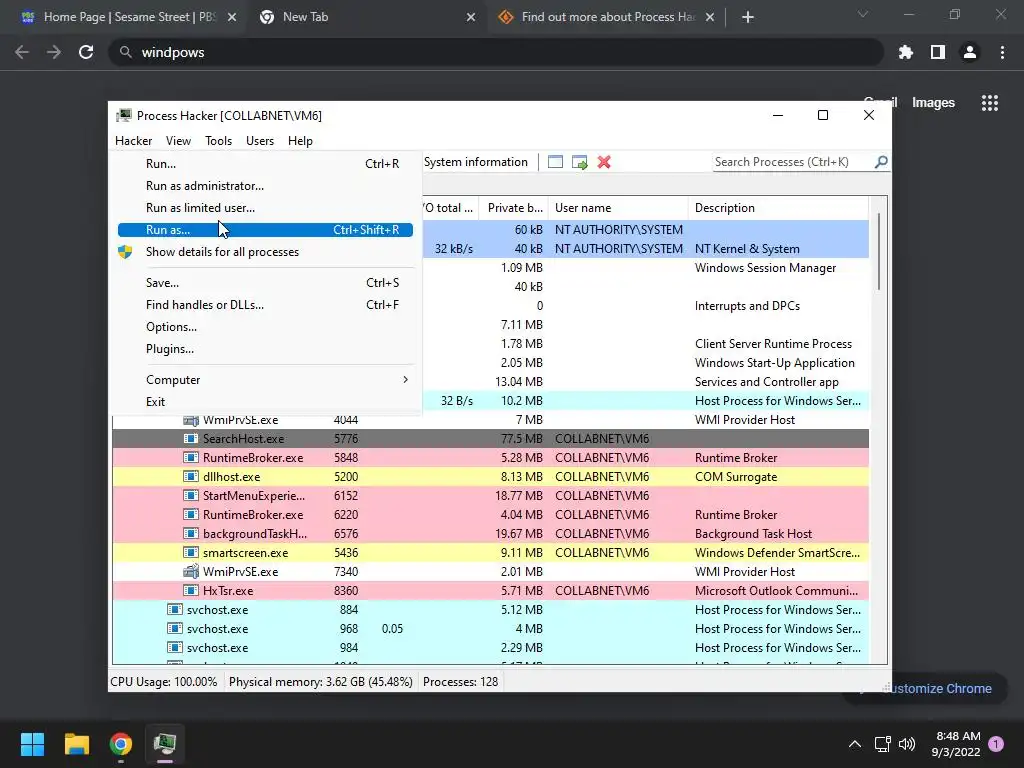Click the Search Processes input field
Viewport: 1024px width, 768px height.
point(793,162)
